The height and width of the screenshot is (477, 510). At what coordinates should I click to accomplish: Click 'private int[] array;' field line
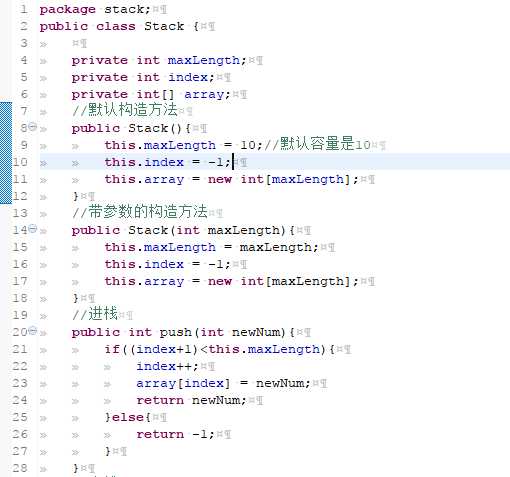click(151, 94)
